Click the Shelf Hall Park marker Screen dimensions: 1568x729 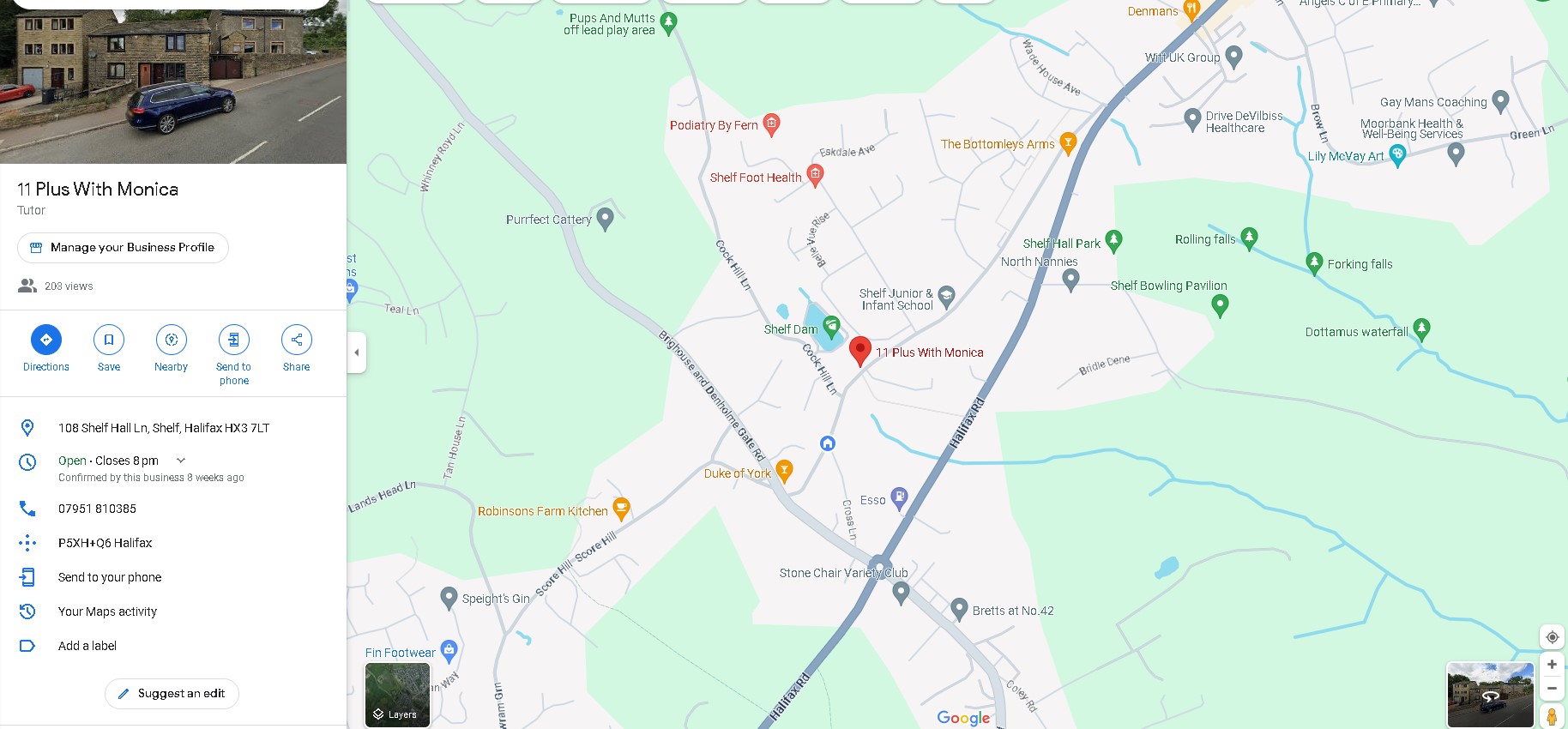coord(1113,241)
